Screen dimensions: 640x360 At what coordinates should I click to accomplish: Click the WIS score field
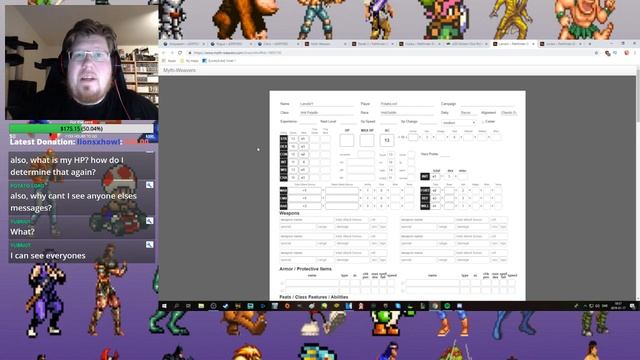[293, 170]
